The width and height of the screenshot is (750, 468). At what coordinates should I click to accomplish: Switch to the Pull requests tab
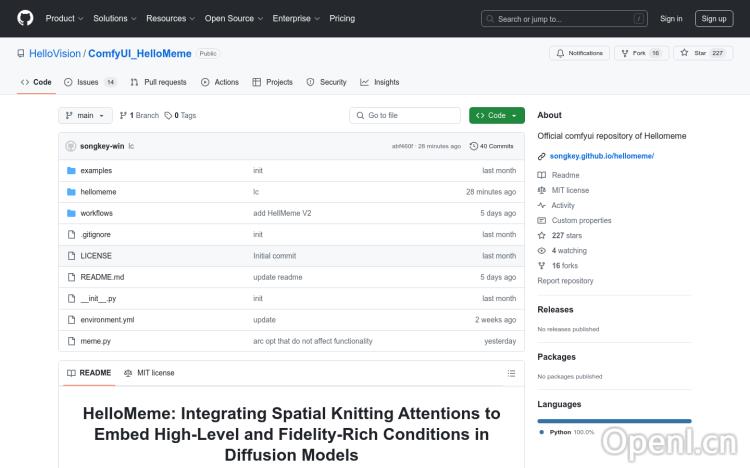158,82
